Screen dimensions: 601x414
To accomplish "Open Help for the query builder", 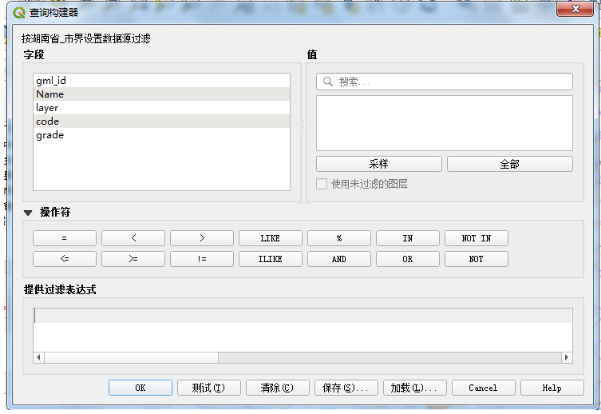I will [552, 388].
